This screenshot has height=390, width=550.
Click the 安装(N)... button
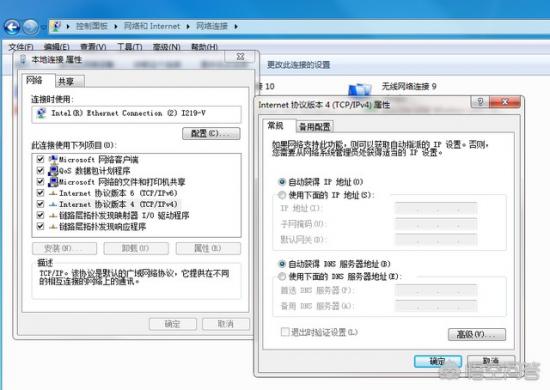click(64, 248)
